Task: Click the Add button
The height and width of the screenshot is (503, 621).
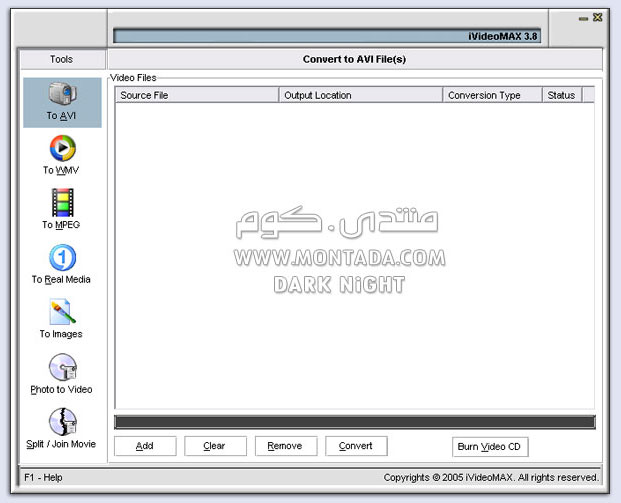Action: [x=145, y=446]
